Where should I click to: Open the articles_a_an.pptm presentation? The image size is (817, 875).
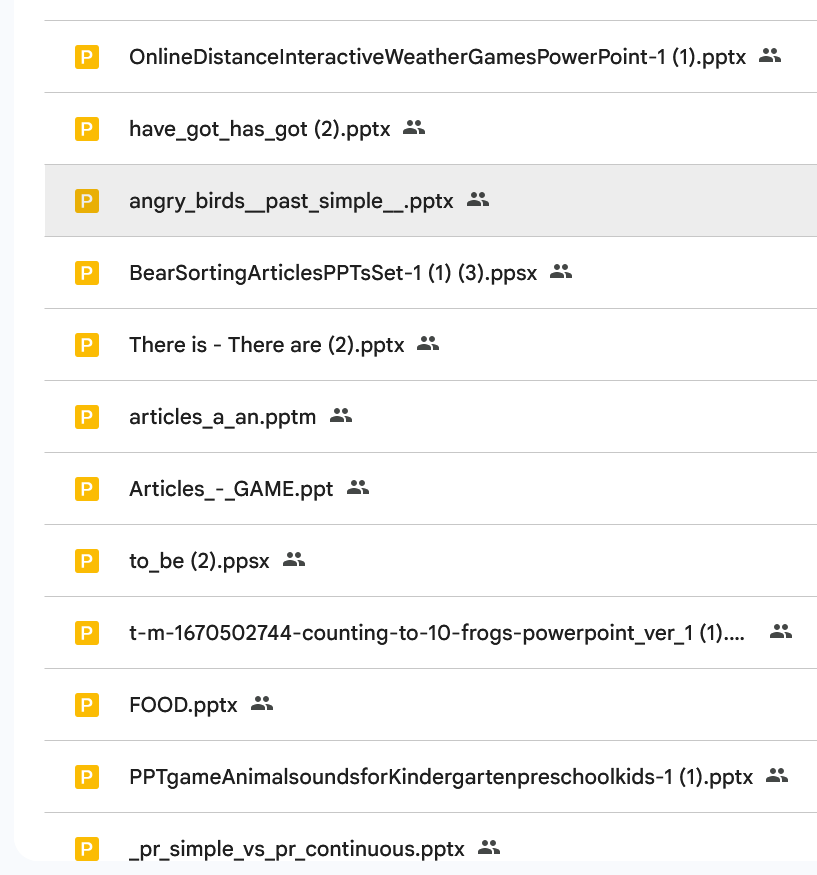(222, 417)
